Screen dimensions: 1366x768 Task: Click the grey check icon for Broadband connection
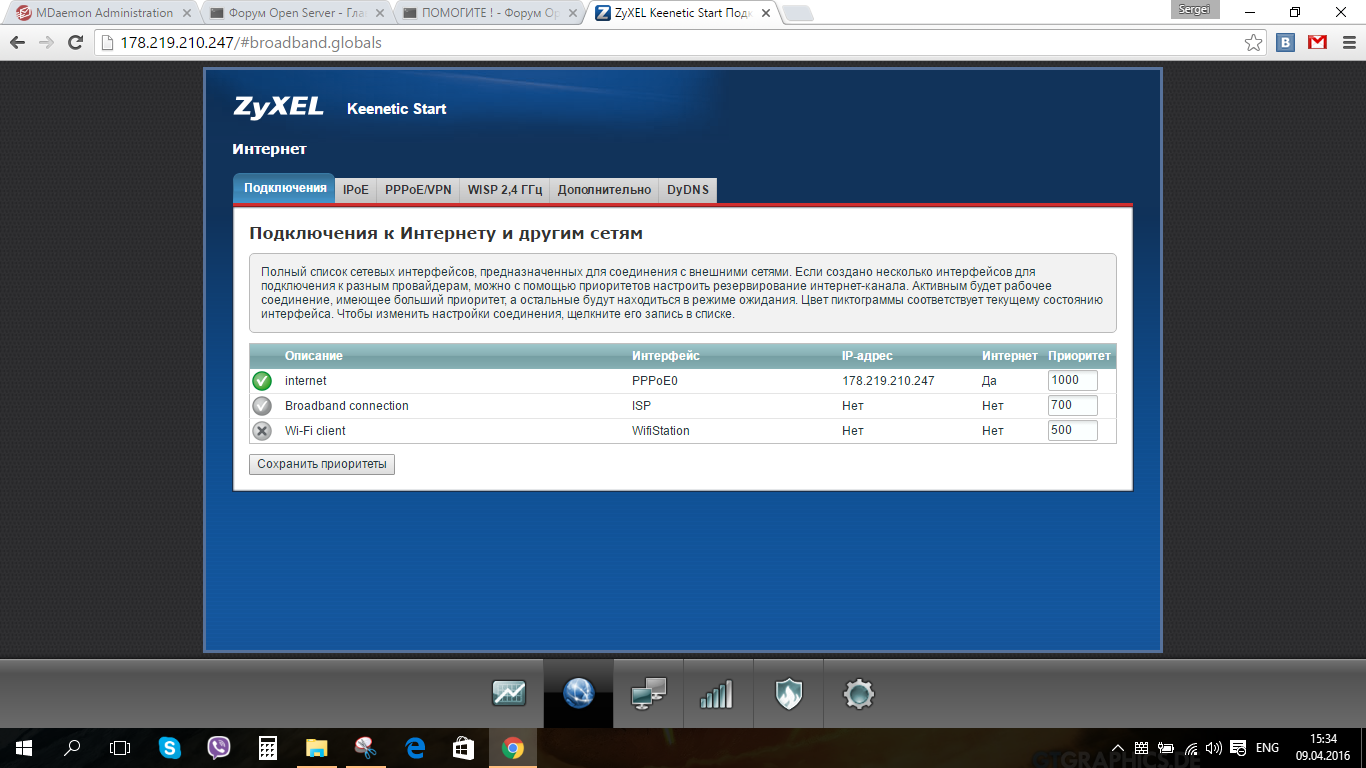point(262,406)
